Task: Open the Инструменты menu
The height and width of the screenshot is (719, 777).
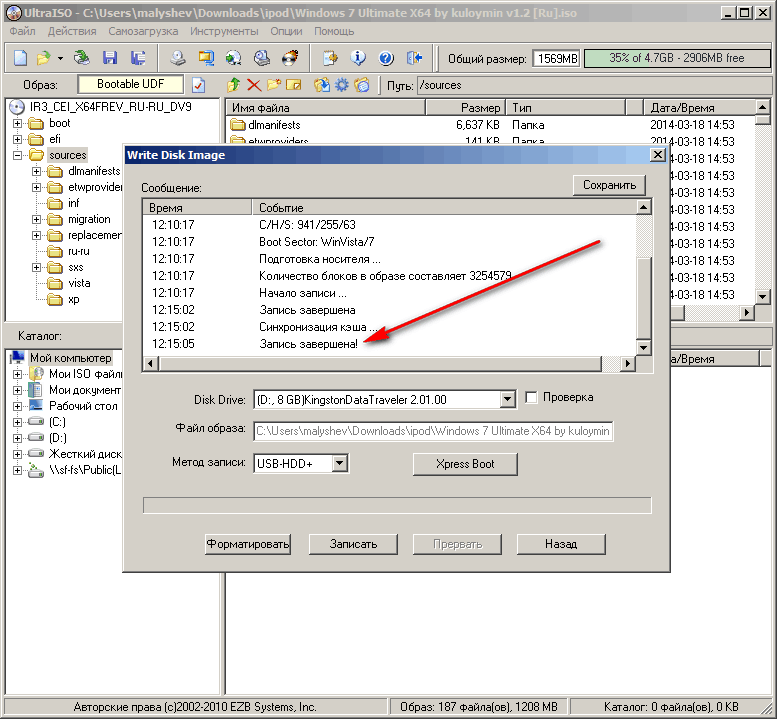Action: tap(224, 31)
